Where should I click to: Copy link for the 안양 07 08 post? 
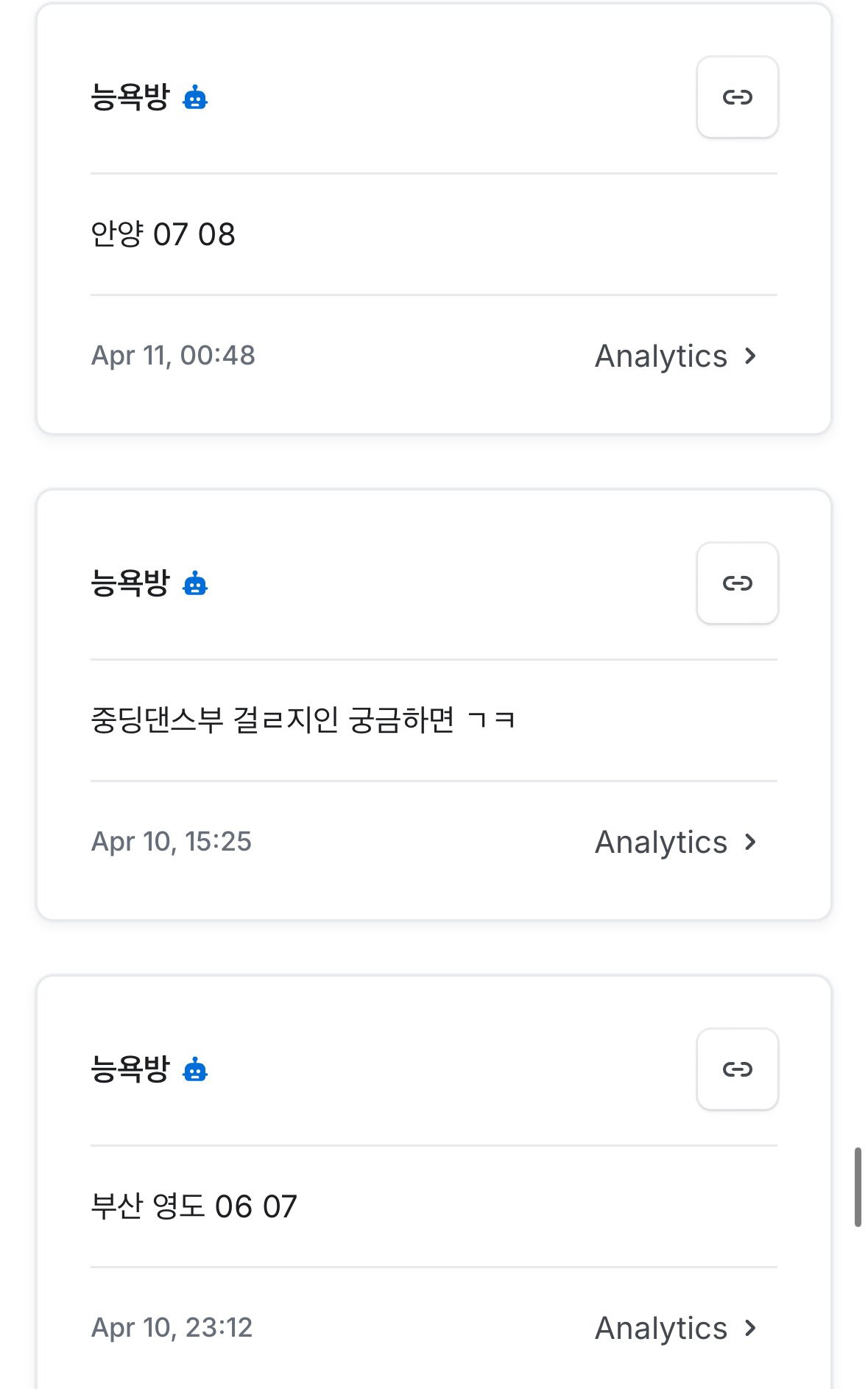[x=737, y=97]
